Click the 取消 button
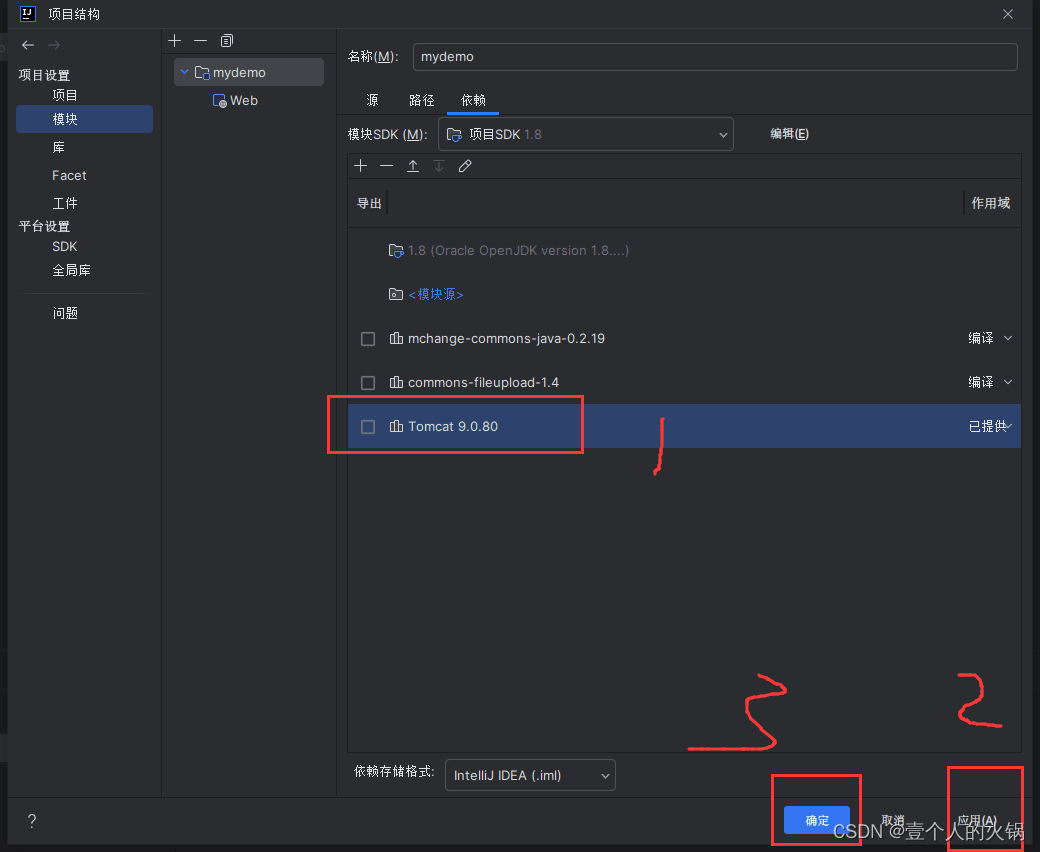This screenshot has width=1040, height=852. pyautogui.click(x=893, y=820)
